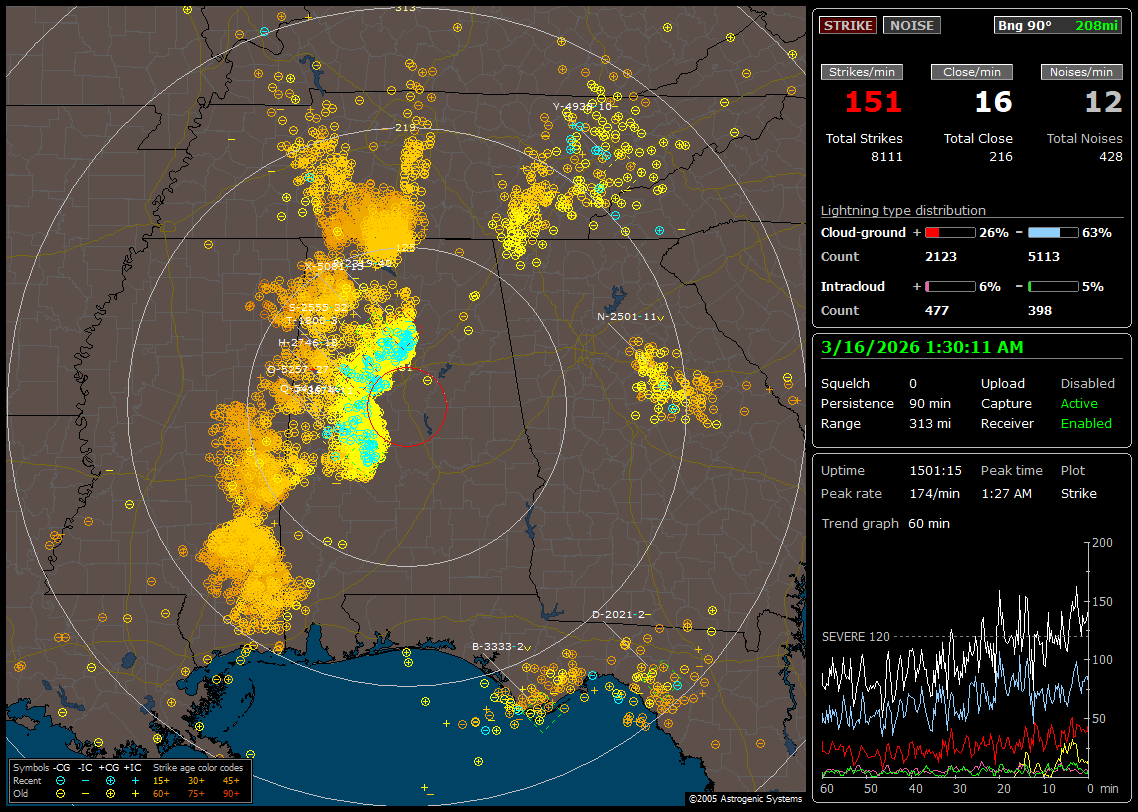Click the 90+ strike age color code
The width and height of the screenshot is (1138, 812).
point(231,793)
